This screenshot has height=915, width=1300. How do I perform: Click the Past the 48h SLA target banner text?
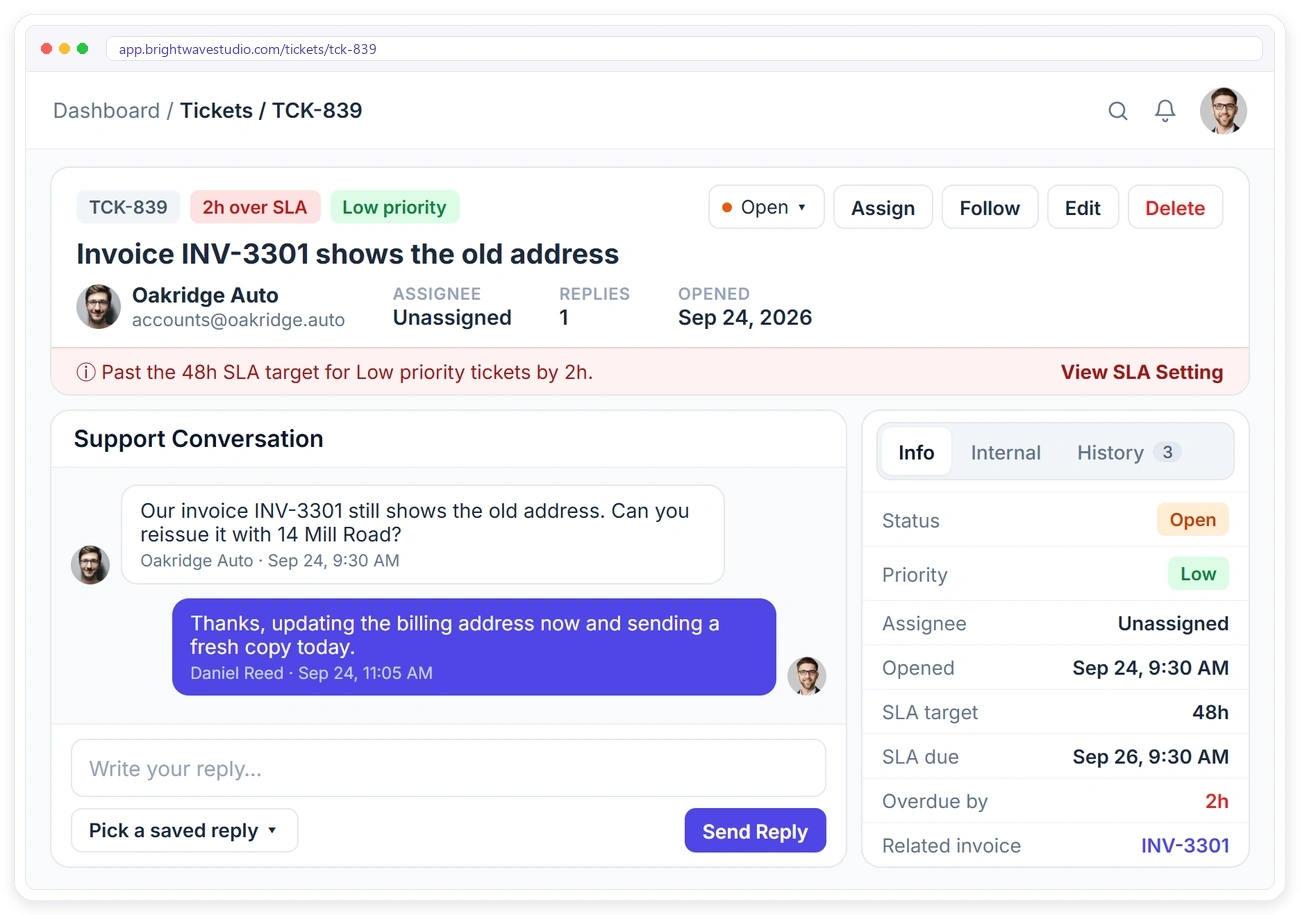click(347, 372)
